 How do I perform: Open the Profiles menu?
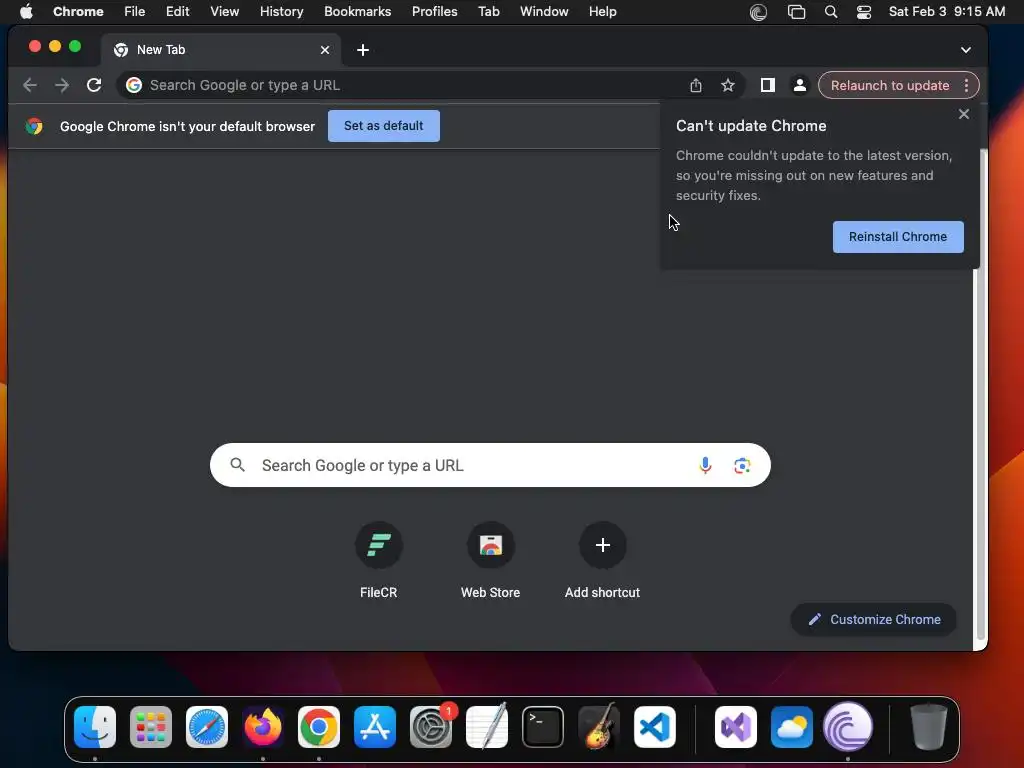434,11
